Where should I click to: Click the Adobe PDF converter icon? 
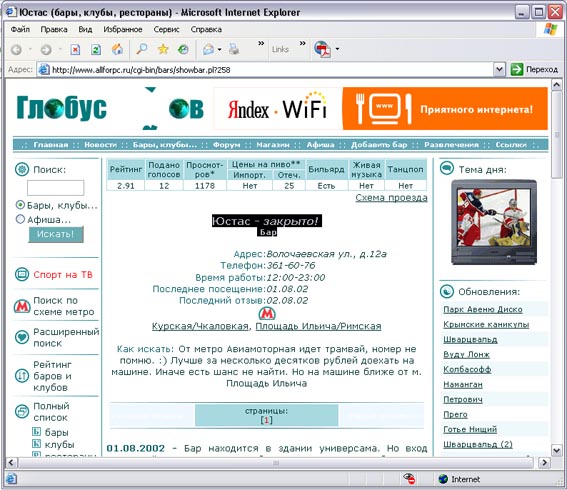tap(323, 49)
